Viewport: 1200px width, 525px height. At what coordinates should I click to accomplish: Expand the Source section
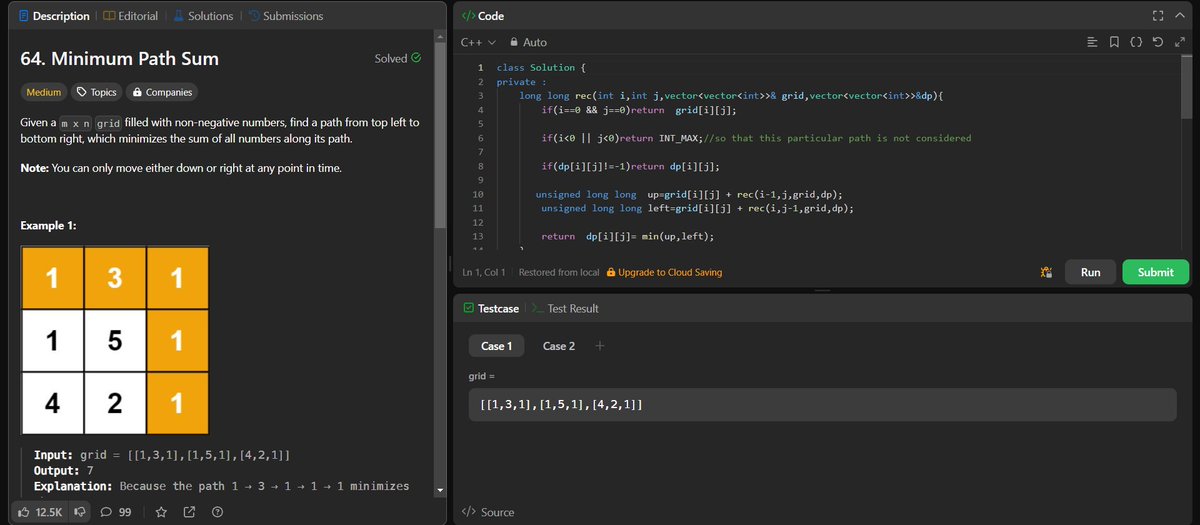[487, 512]
